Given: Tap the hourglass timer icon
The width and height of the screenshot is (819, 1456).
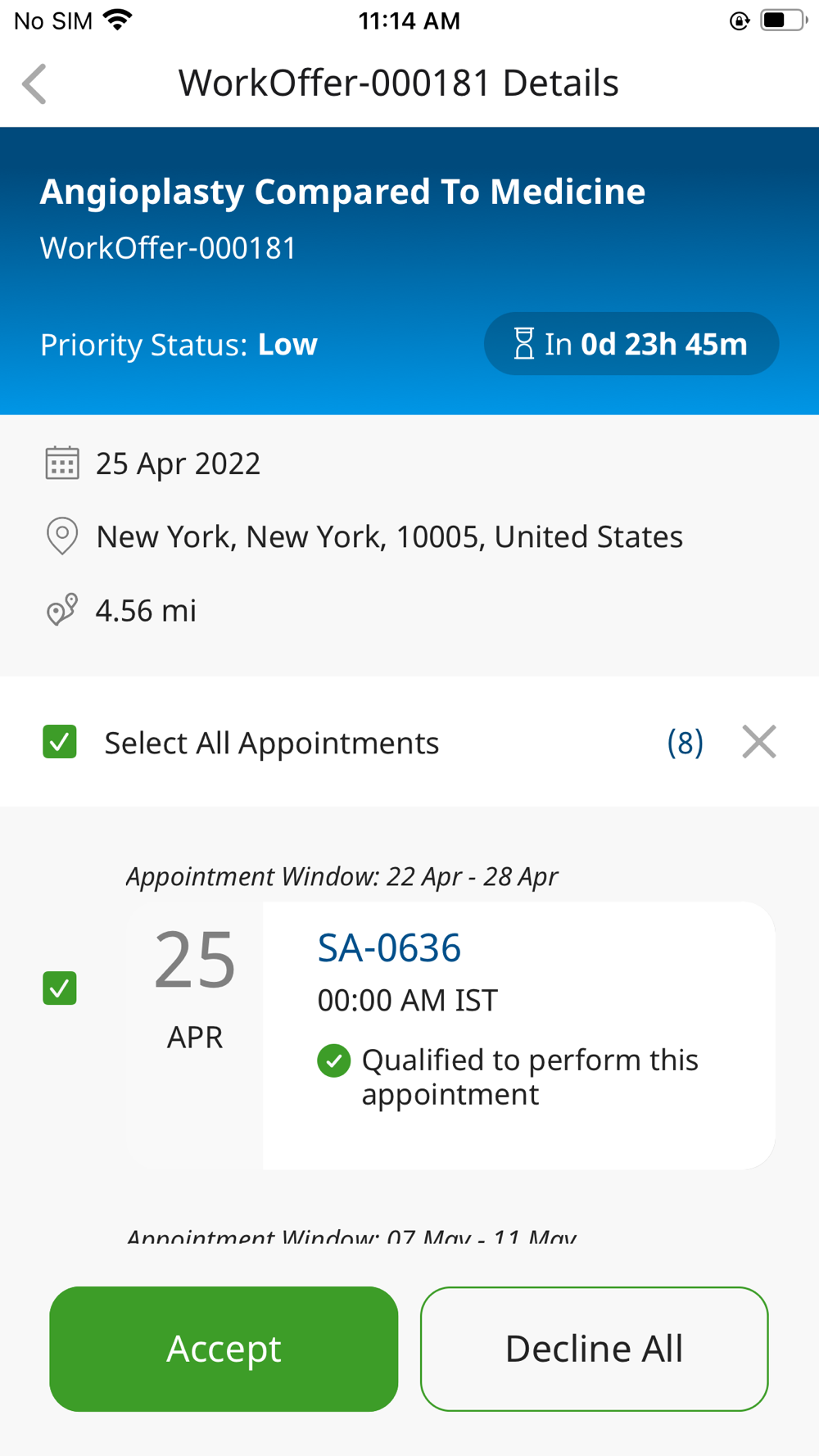Looking at the screenshot, I should pos(523,344).
